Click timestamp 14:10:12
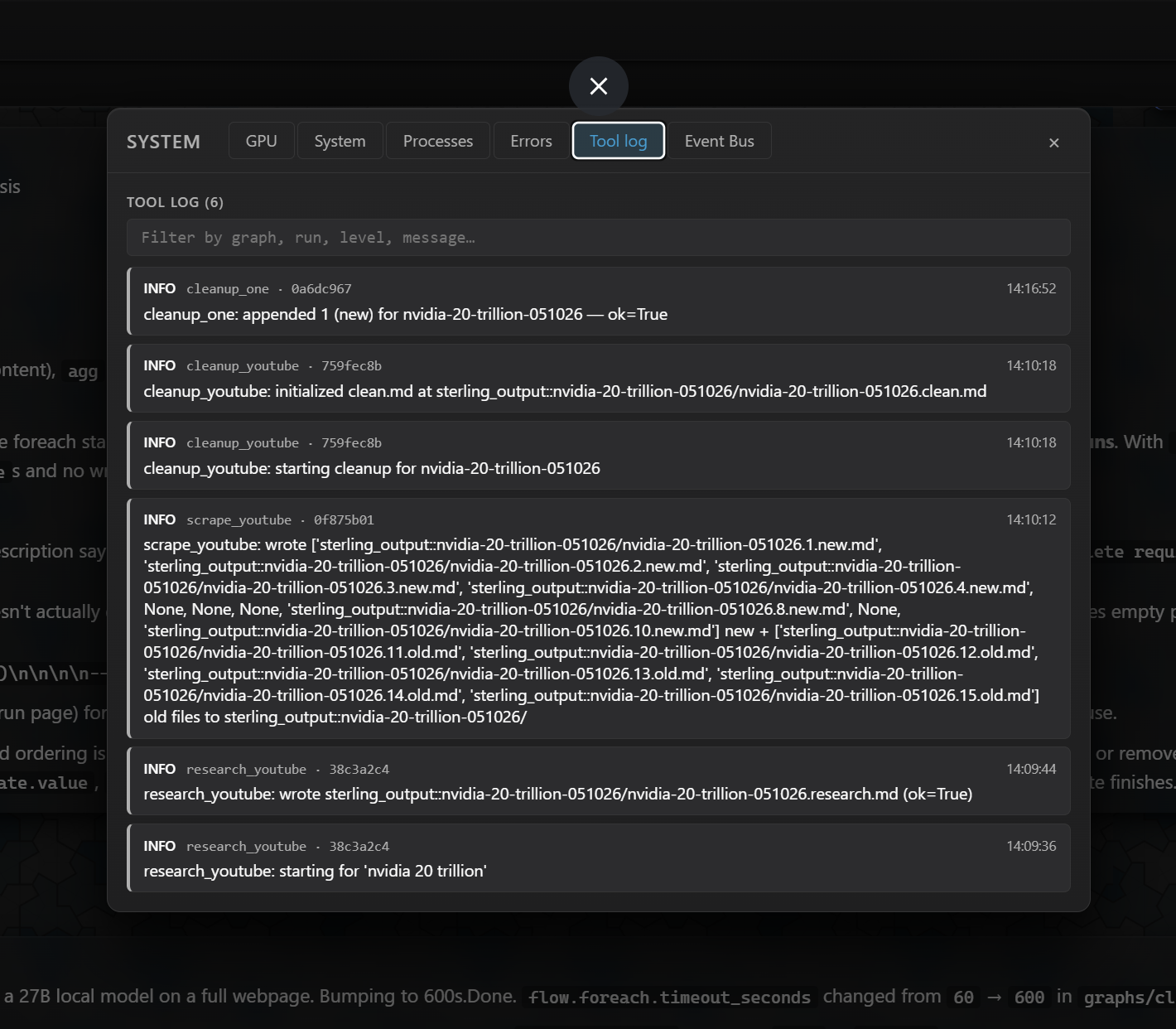Screen dimensions: 1176x1029 (x=1031, y=519)
